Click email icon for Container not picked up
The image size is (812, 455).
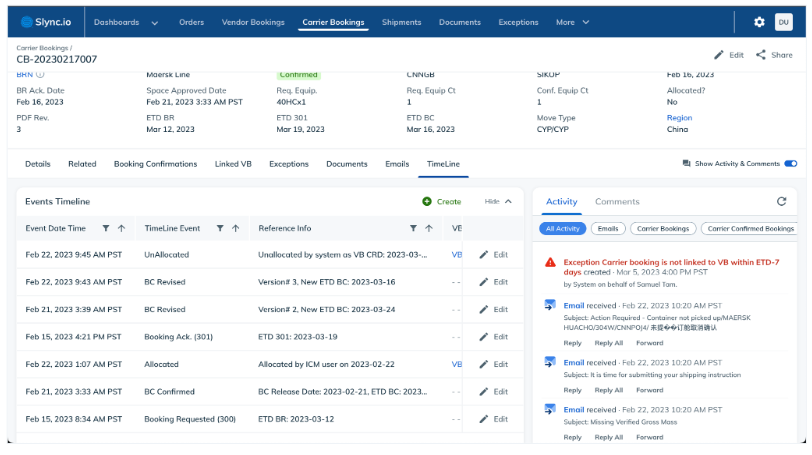click(x=550, y=305)
